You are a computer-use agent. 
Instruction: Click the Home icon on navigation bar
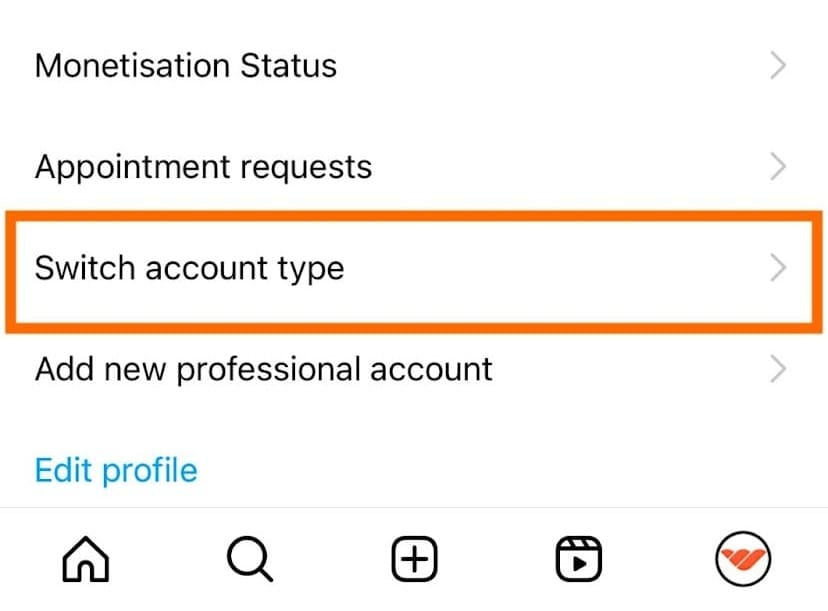coord(85,558)
